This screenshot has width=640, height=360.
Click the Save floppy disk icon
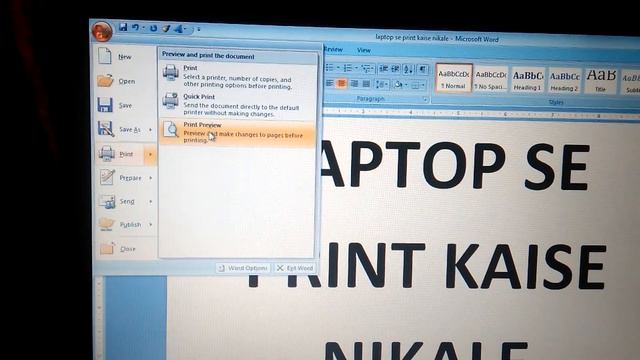click(x=105, y=105)
